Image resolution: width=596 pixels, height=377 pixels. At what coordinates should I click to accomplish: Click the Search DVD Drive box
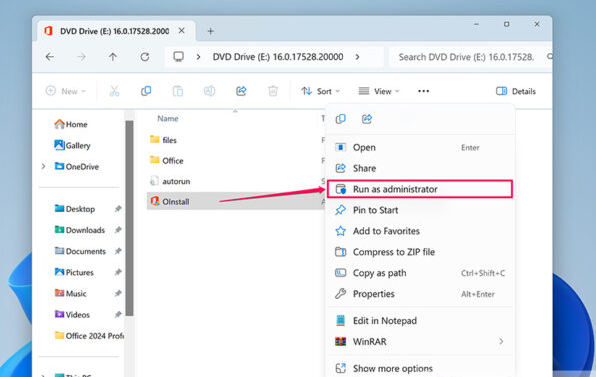point(471,57)
